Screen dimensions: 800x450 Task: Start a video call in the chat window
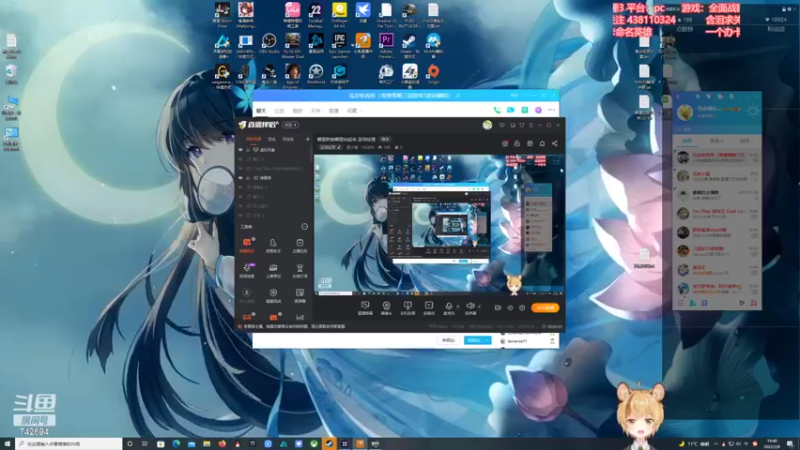[511, 110]
